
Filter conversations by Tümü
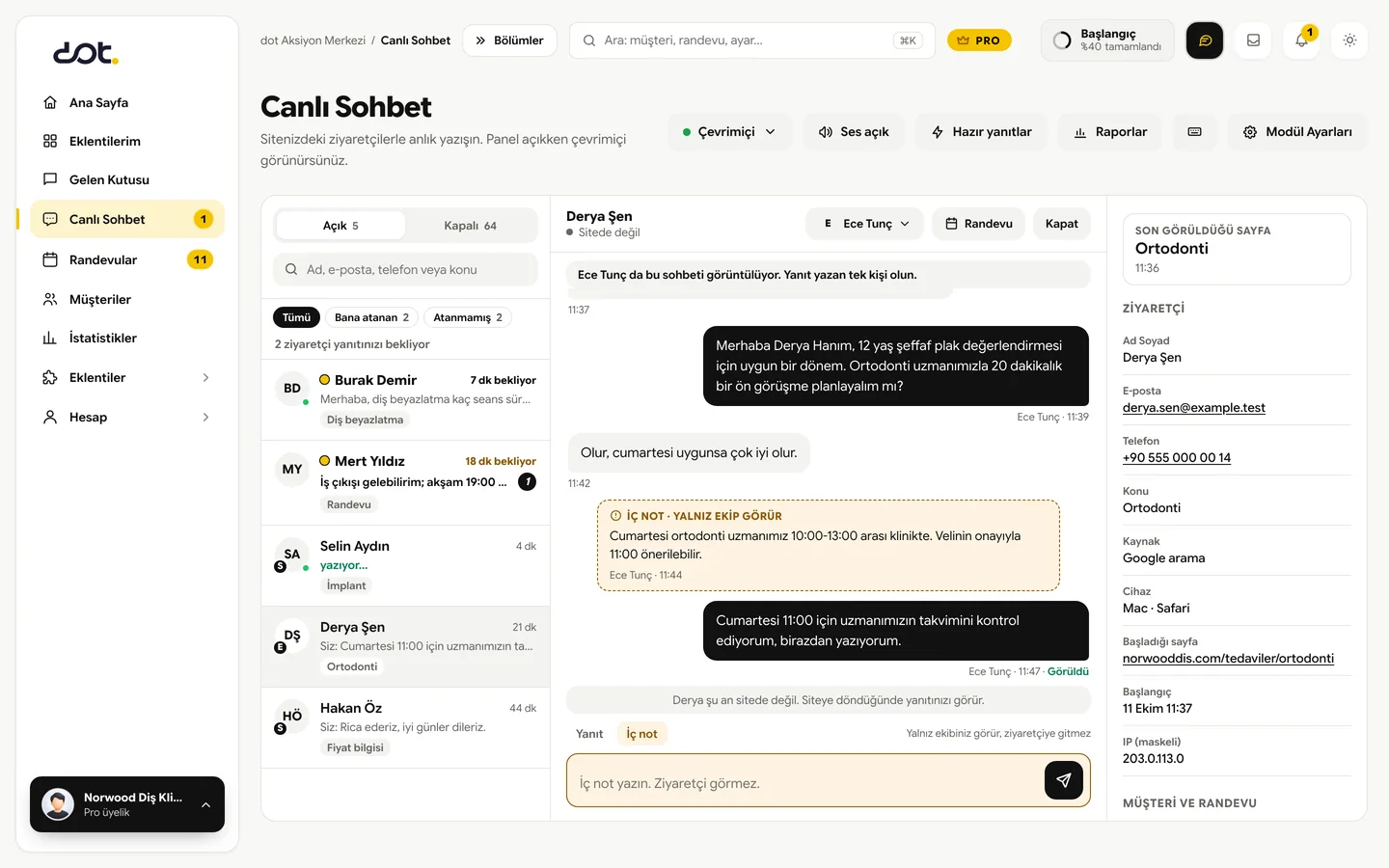click(296, 317)
